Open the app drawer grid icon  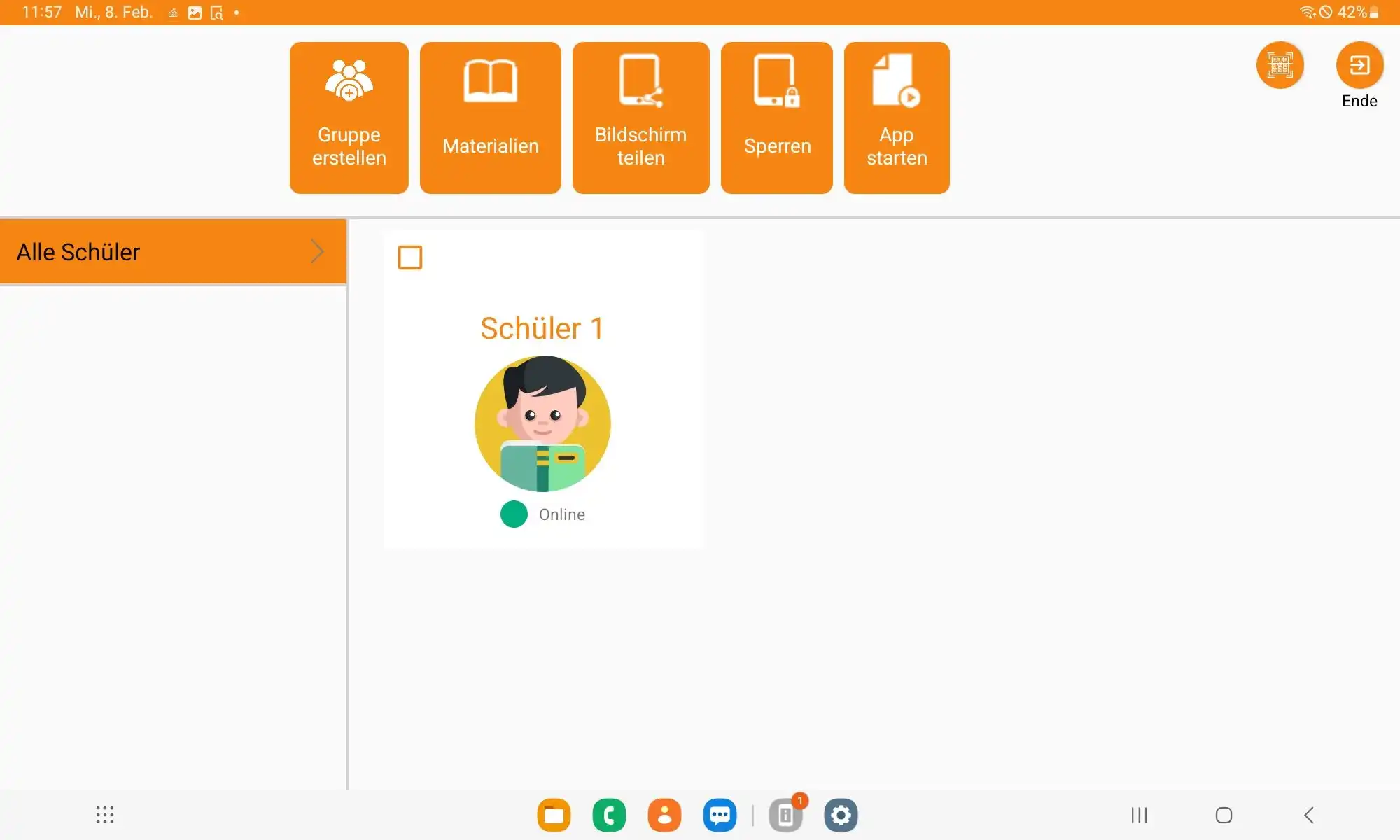coord(105,815)
